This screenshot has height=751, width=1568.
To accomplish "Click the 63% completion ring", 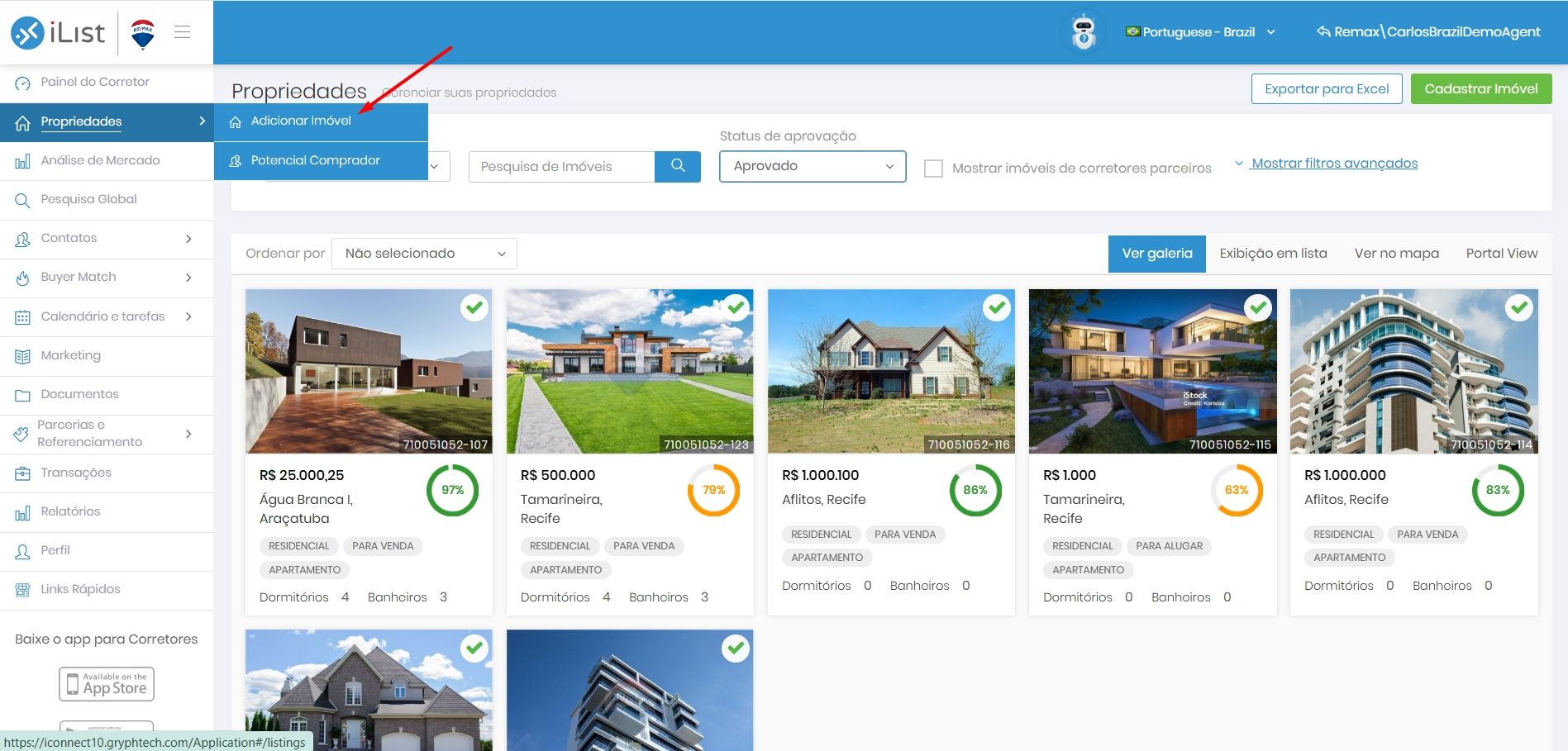I will coord(1237,490).
